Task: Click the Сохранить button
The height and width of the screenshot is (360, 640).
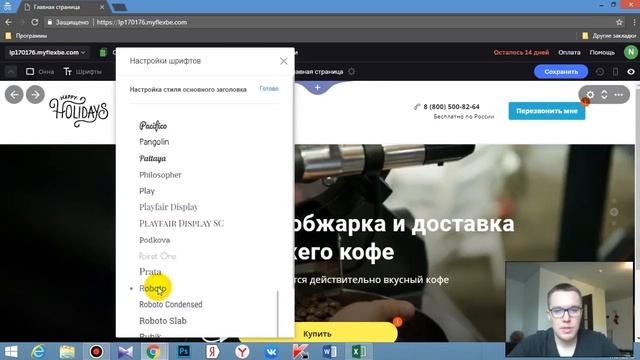Action: point(561,71)
